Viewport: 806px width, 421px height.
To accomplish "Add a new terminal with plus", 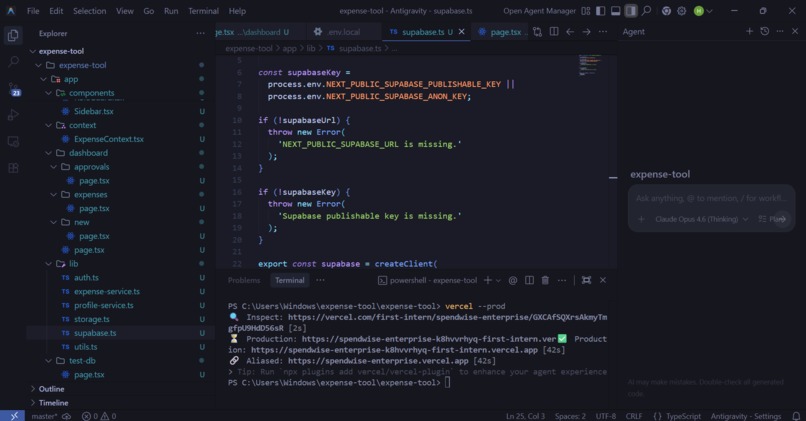I will tap(487, 280).
